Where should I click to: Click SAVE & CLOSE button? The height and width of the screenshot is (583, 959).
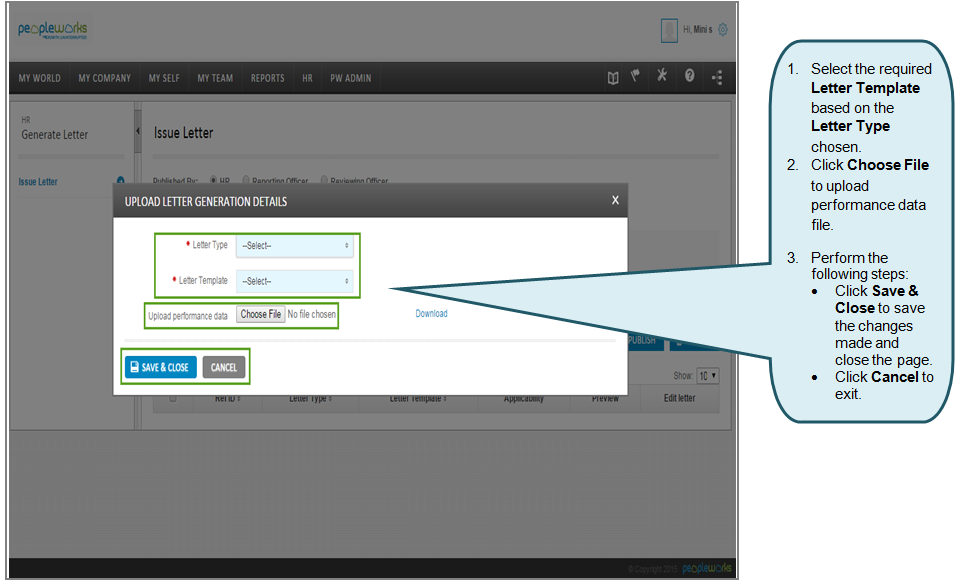161,367
